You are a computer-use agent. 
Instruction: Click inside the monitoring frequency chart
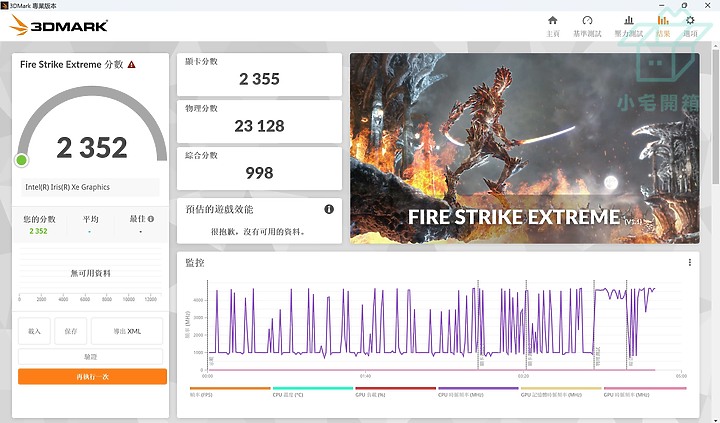tap(444, 325)
